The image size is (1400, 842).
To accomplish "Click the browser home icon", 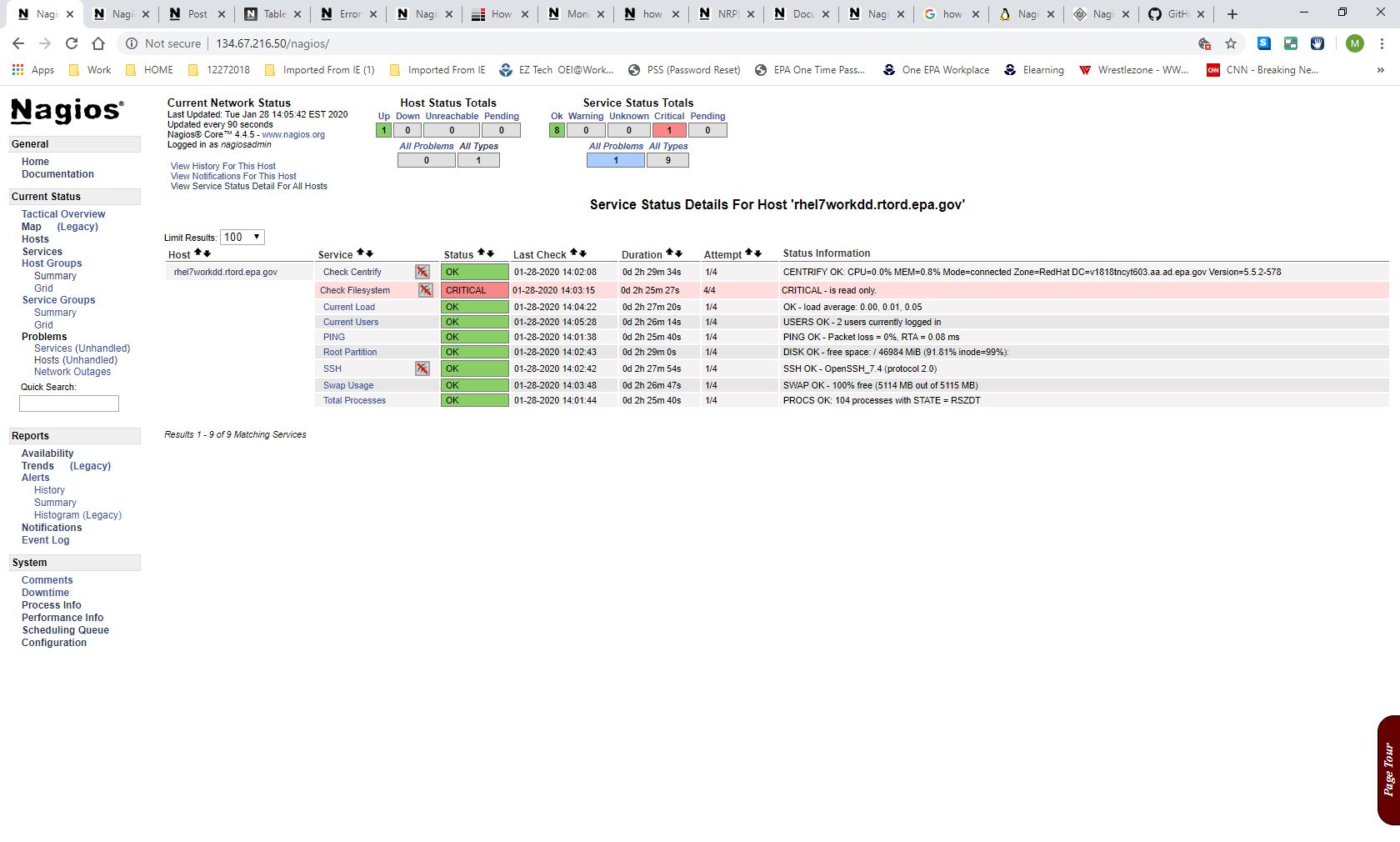I will pos(98,43).
